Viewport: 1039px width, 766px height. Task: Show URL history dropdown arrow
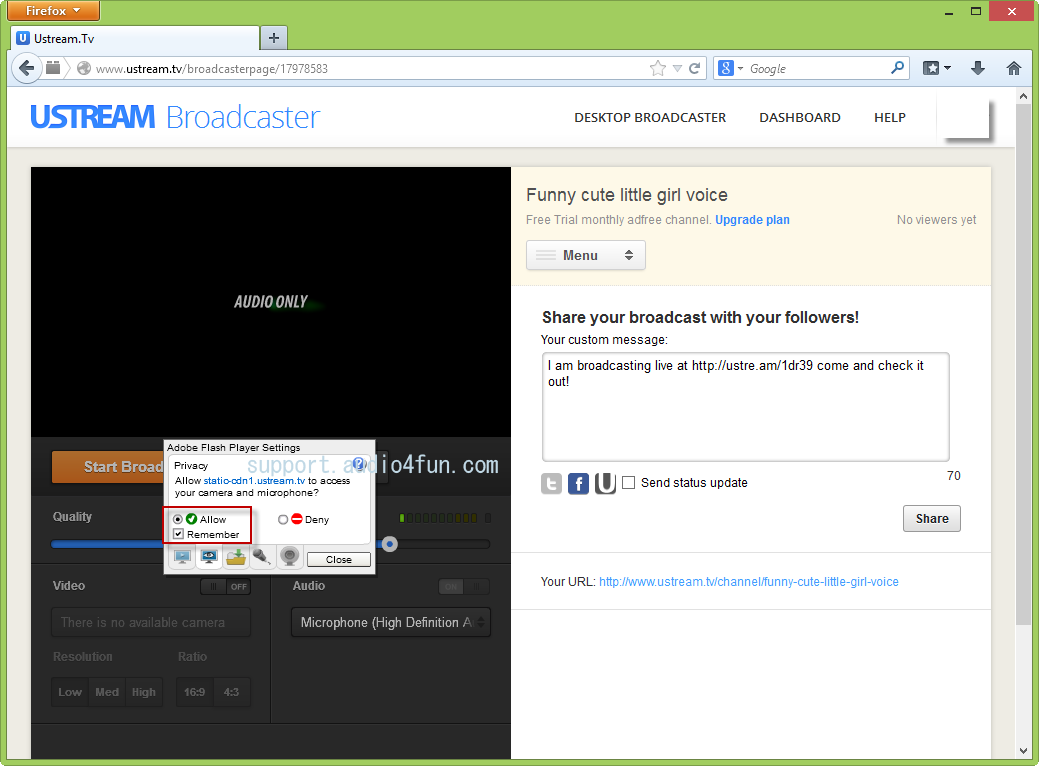tap(677, 68)
